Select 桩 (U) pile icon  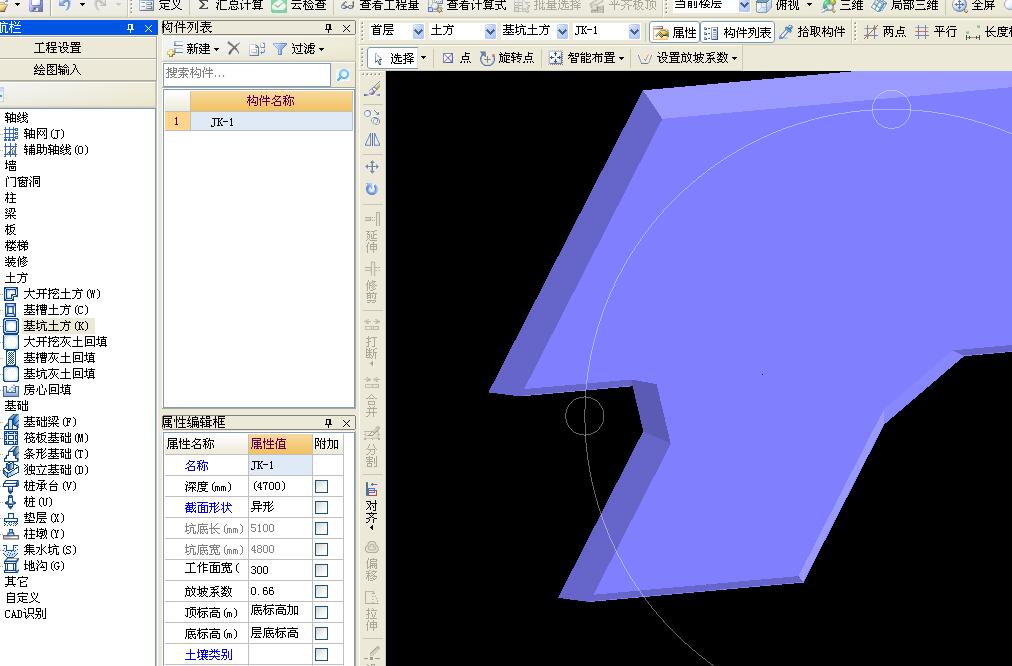(x=11, y=501)
